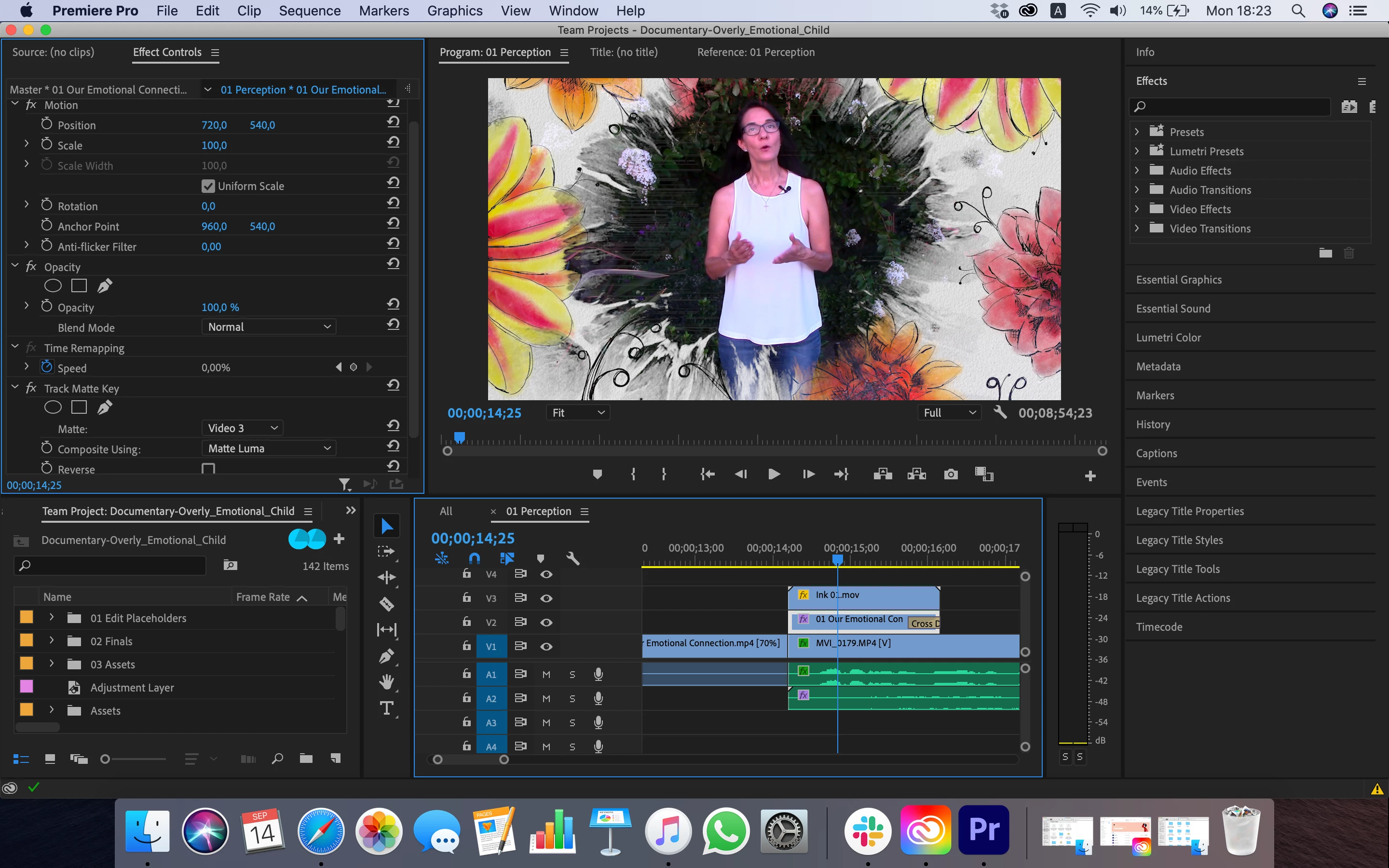Click the Add Marker button in Program monitor
The height and width of the screenshot is (868, 1389).
597,474
